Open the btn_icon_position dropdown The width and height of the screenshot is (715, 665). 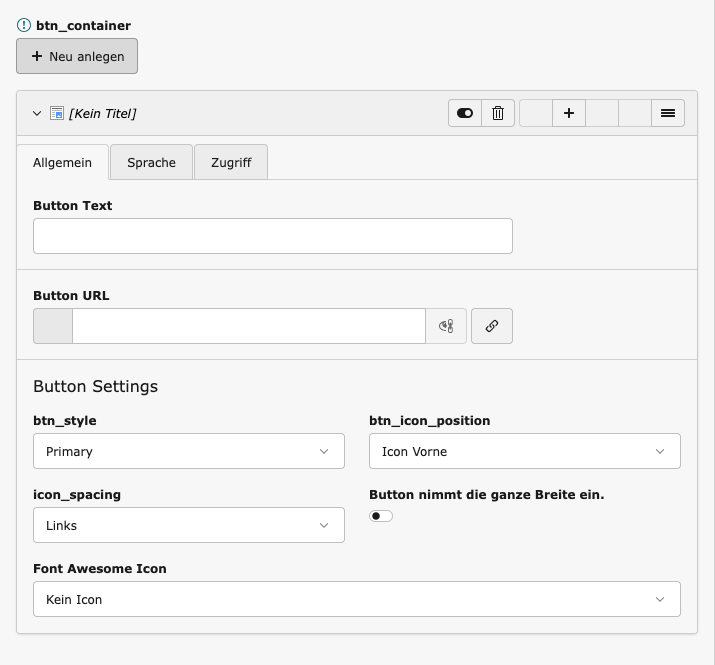coord(524,451)
